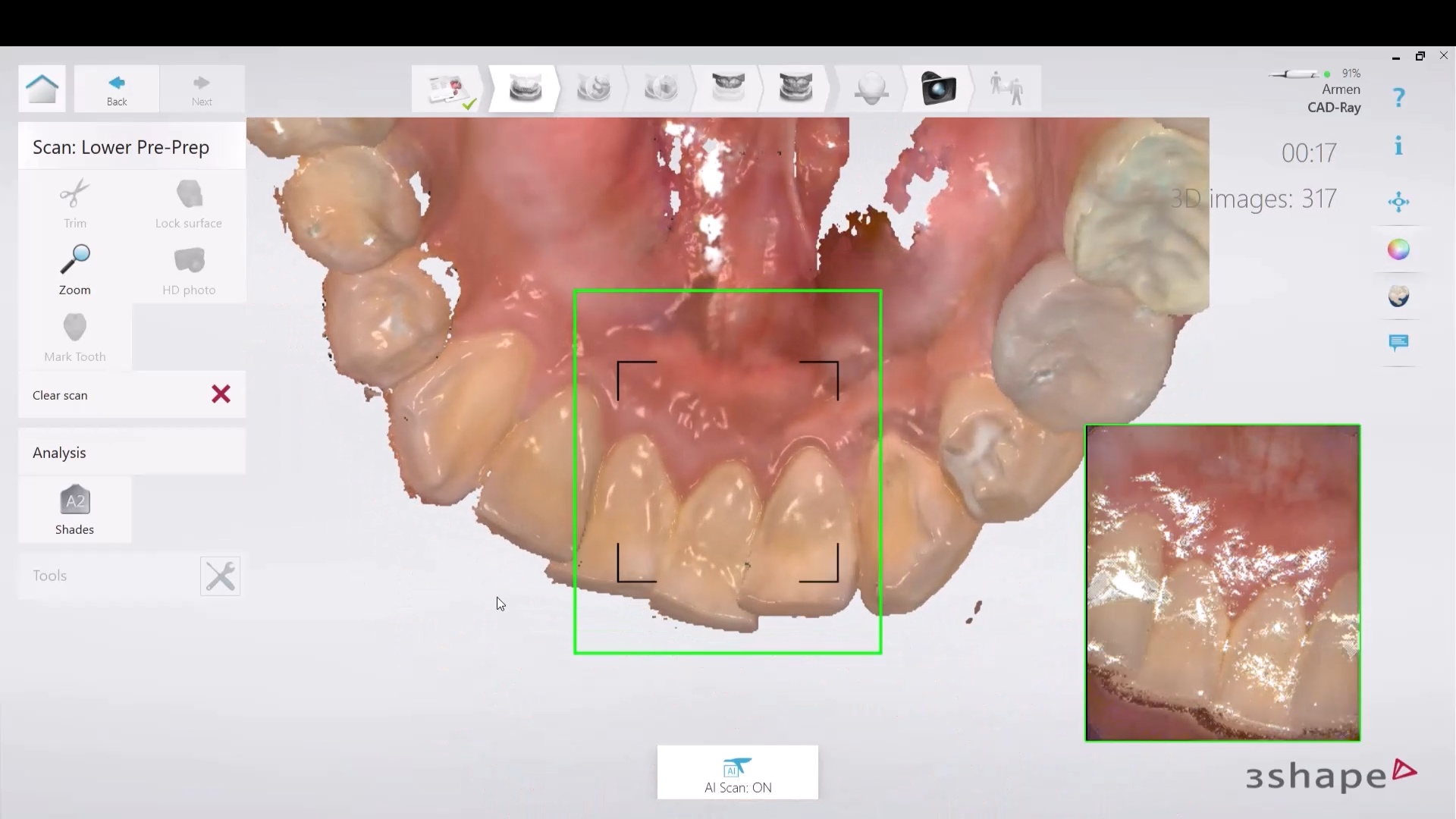Open the analyze model workflow step
Image resolution: width=1456 pixels, height=819 pixels.
pyautogui.click(x=871, y=89)
